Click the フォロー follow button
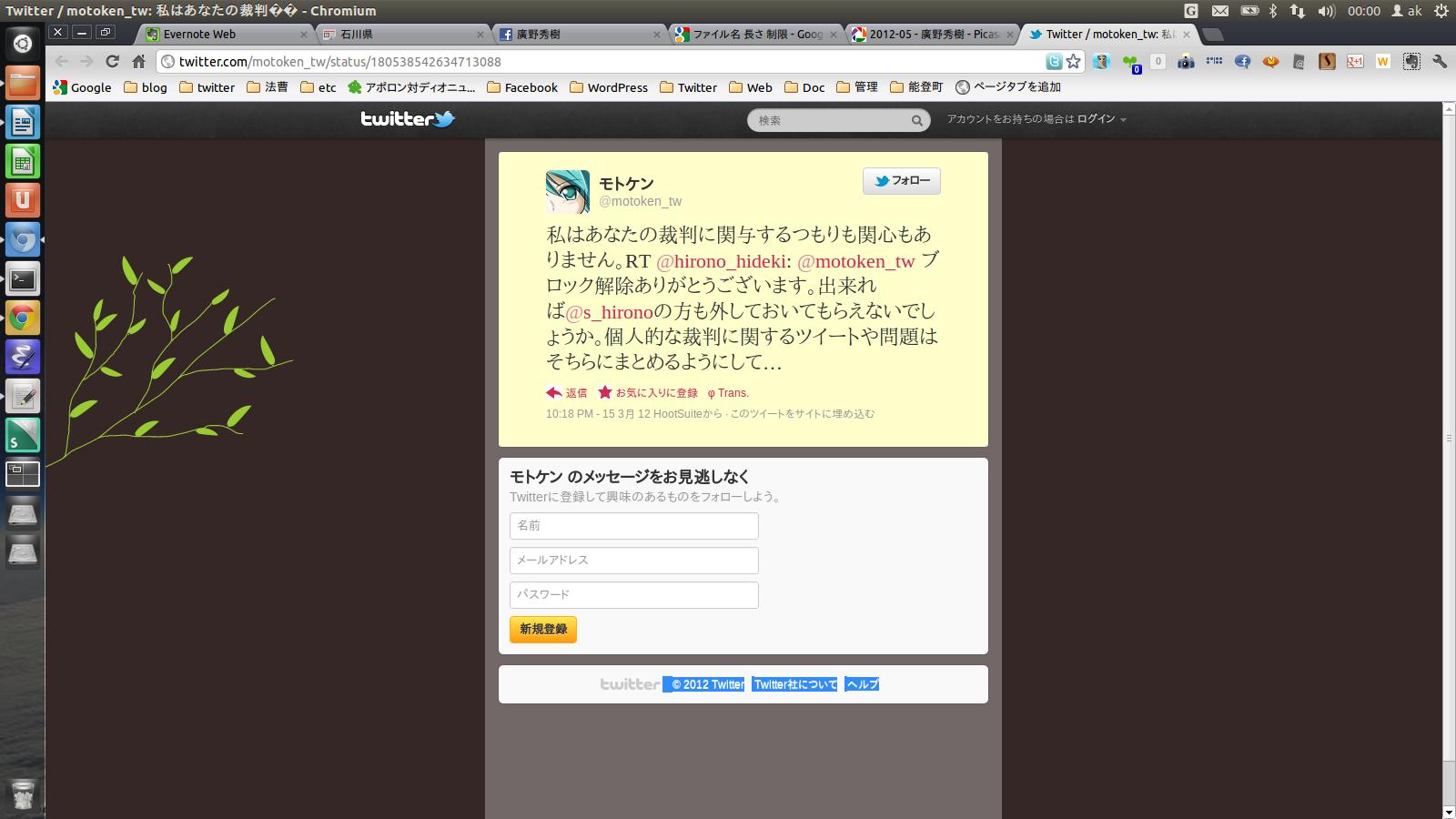Image resolution: width=1456 pixels, height=819 pixels. [902, 181]
